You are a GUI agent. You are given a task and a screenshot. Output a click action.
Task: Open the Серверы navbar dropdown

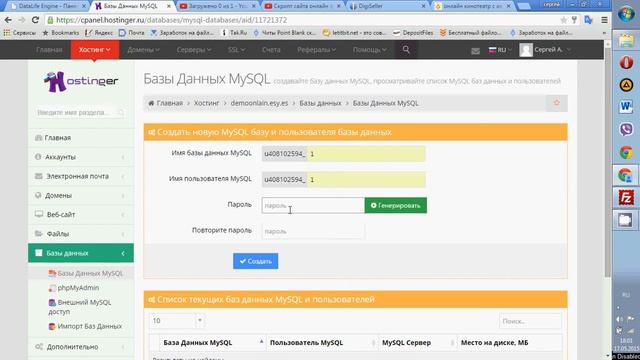click(194, 50)
